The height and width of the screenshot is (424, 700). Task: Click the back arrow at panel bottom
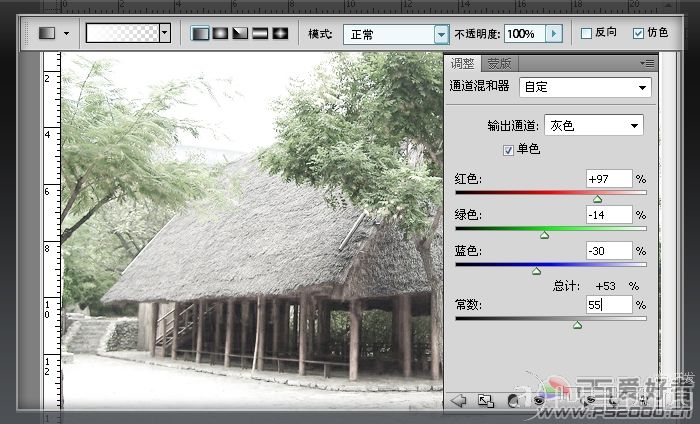[x=458, y=400]
